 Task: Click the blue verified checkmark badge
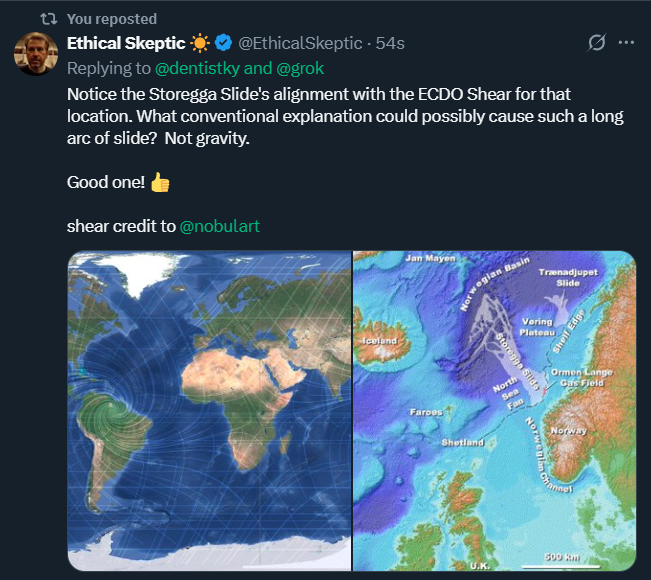coord(225,43)
